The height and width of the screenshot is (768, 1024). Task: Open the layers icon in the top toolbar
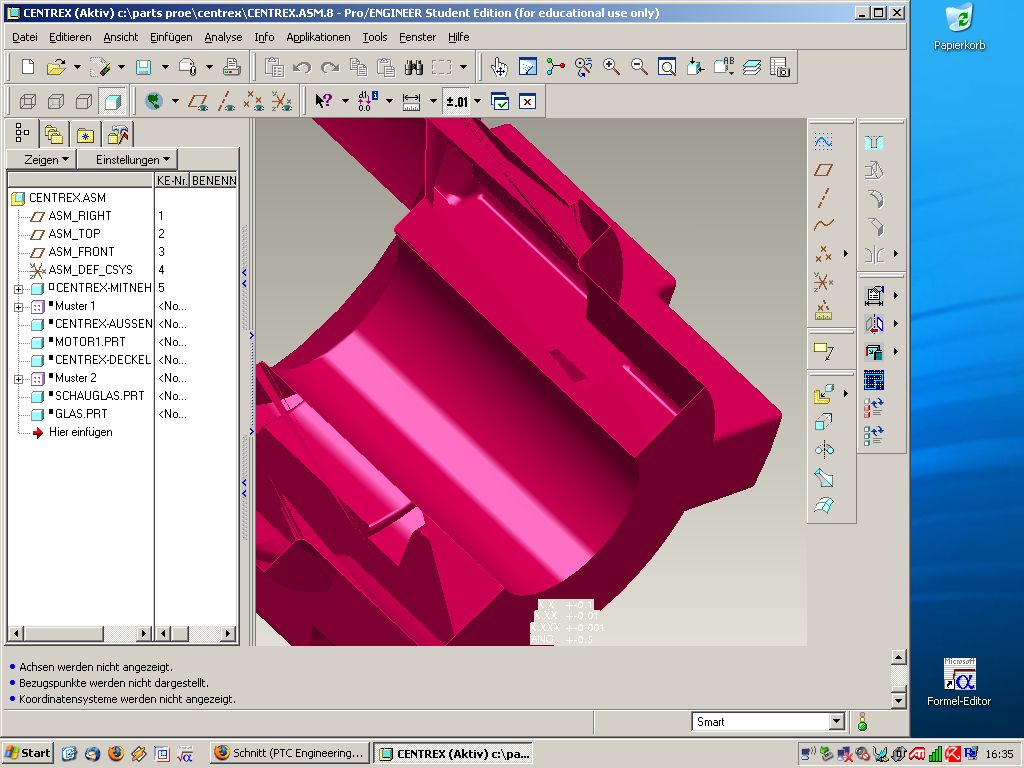tap(752, 67)
